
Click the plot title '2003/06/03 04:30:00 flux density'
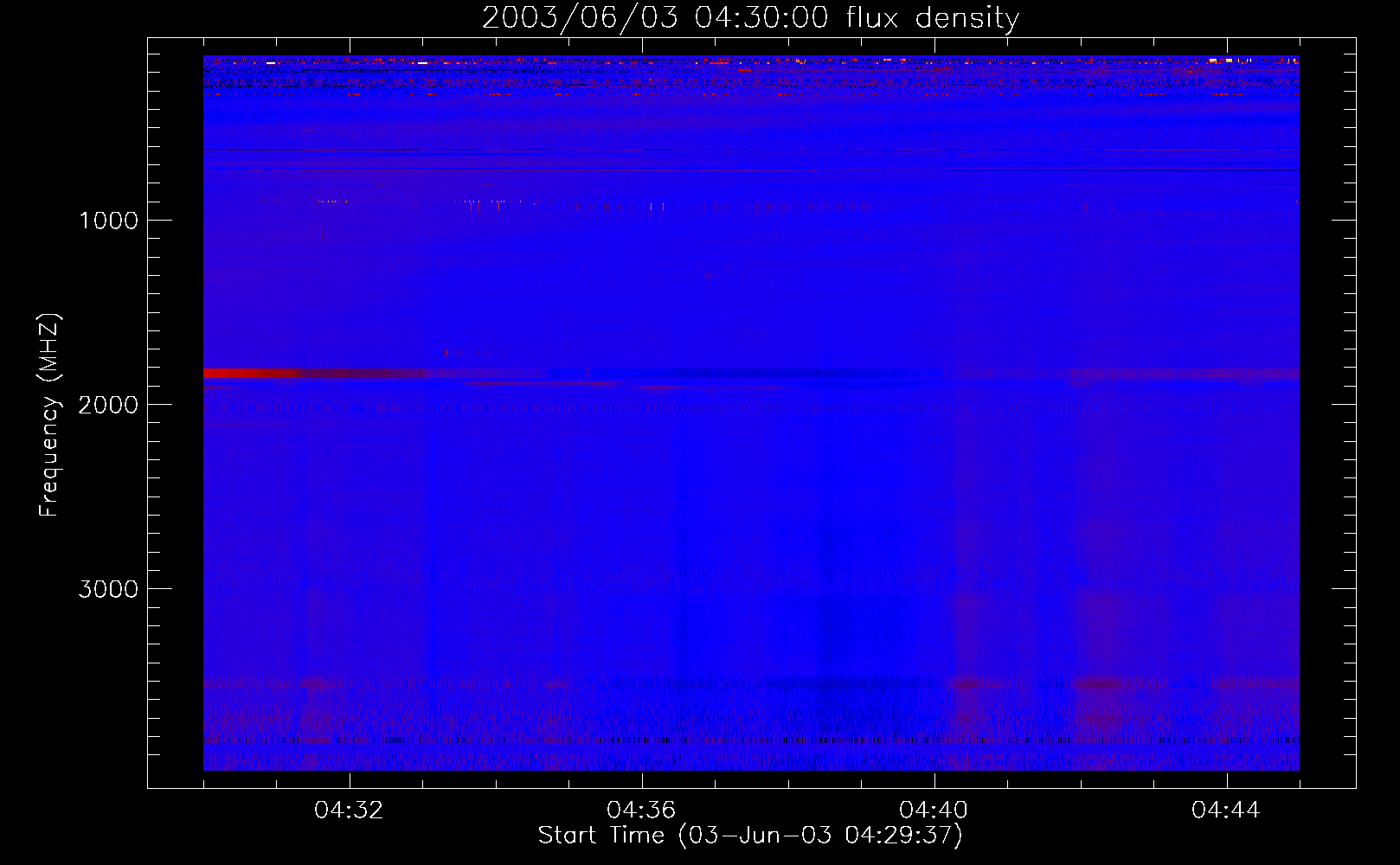tap(750, 17)
